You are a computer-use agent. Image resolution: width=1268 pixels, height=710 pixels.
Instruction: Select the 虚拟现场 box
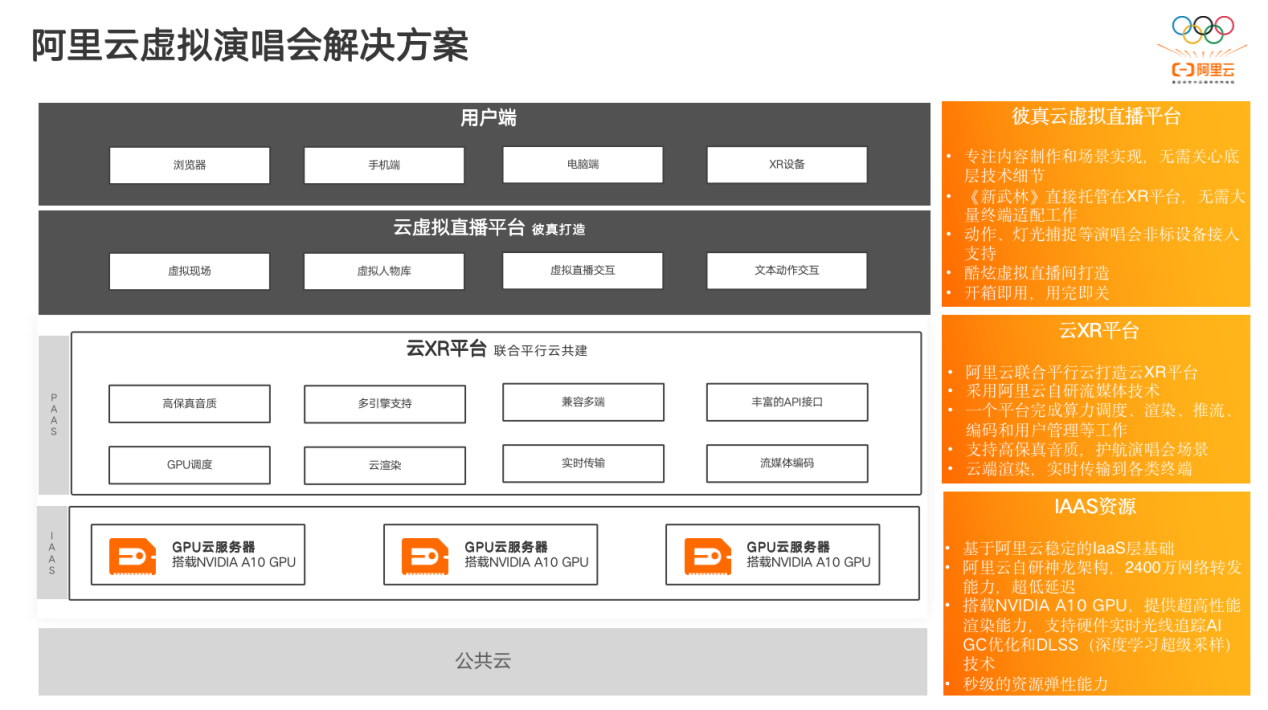[189, 271]
